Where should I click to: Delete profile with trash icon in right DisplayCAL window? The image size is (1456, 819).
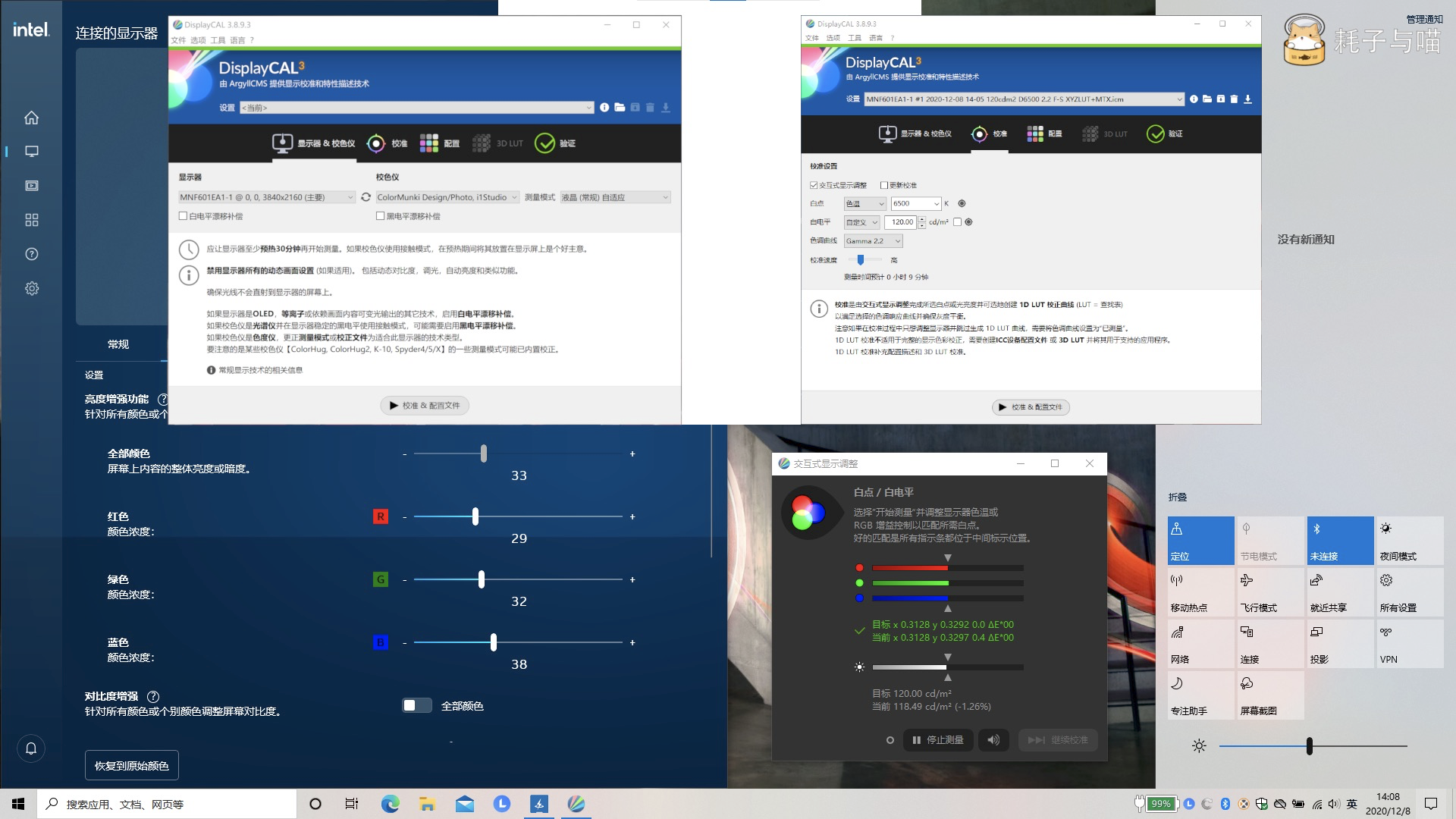1234,99
